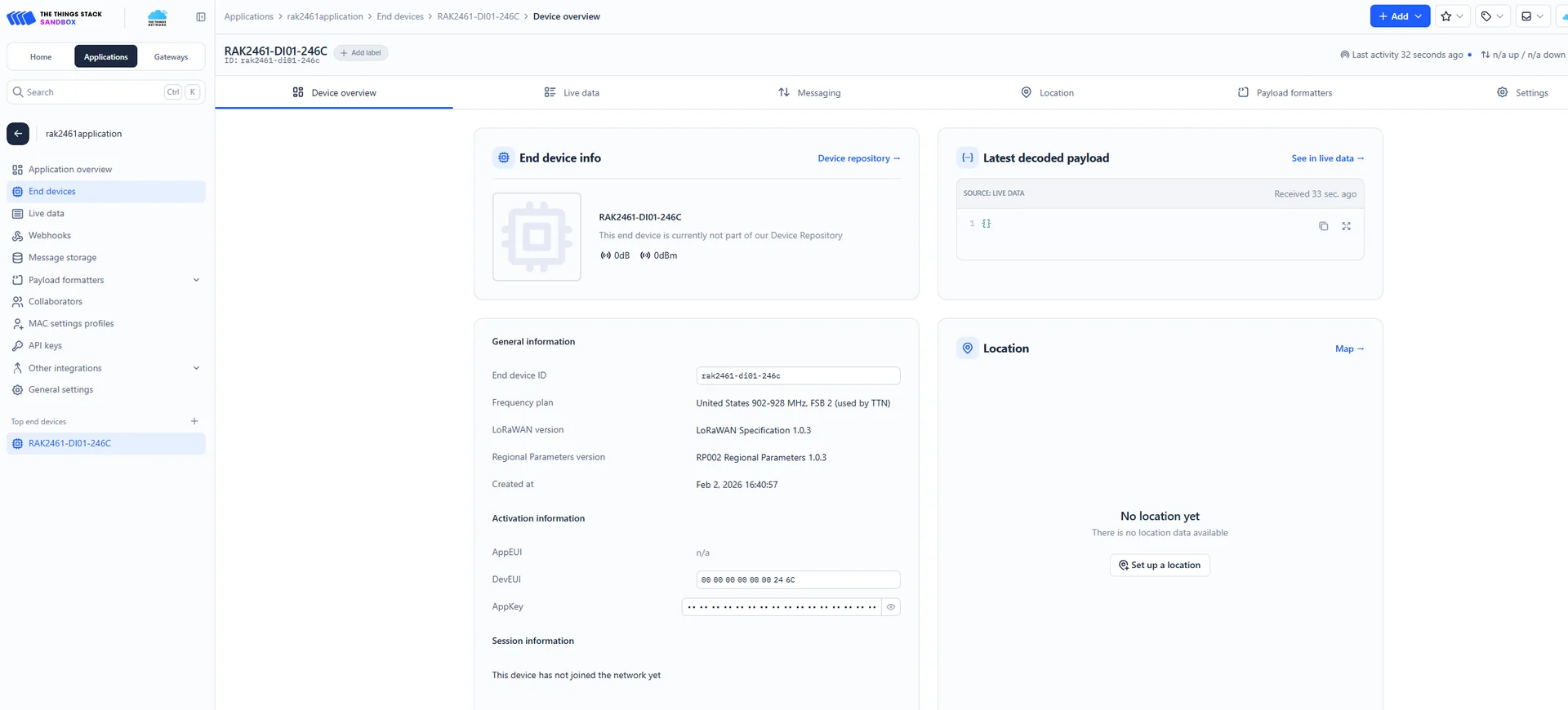Image resolution: width=1568 pixels, height=710 pixels.
Task: Open the Location tab
Action: 1047,93
